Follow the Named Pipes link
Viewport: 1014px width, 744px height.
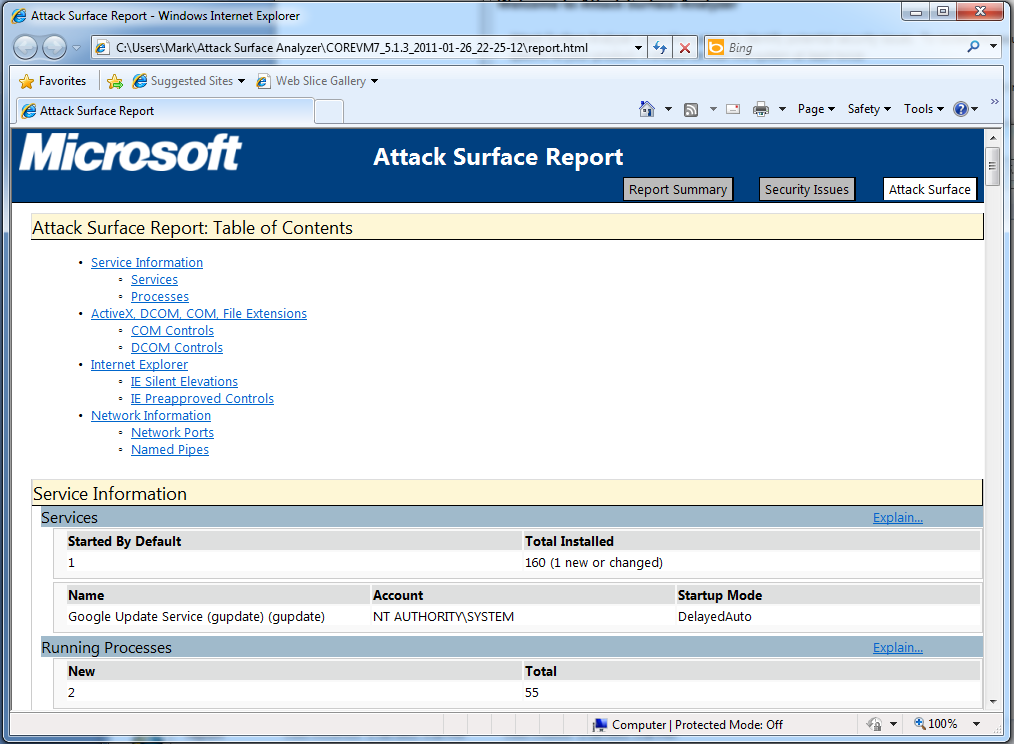coord(169,450)
